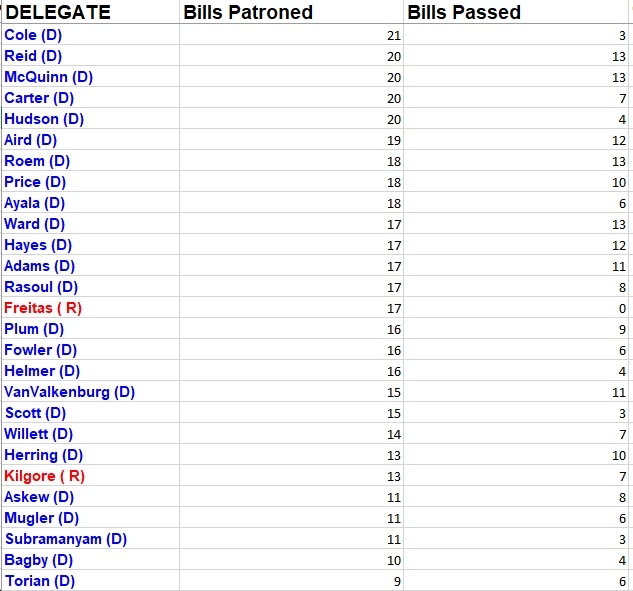Select the Reid (D) name cell
This screenshot has width=633, height=591.
click(x=90, y=55)
